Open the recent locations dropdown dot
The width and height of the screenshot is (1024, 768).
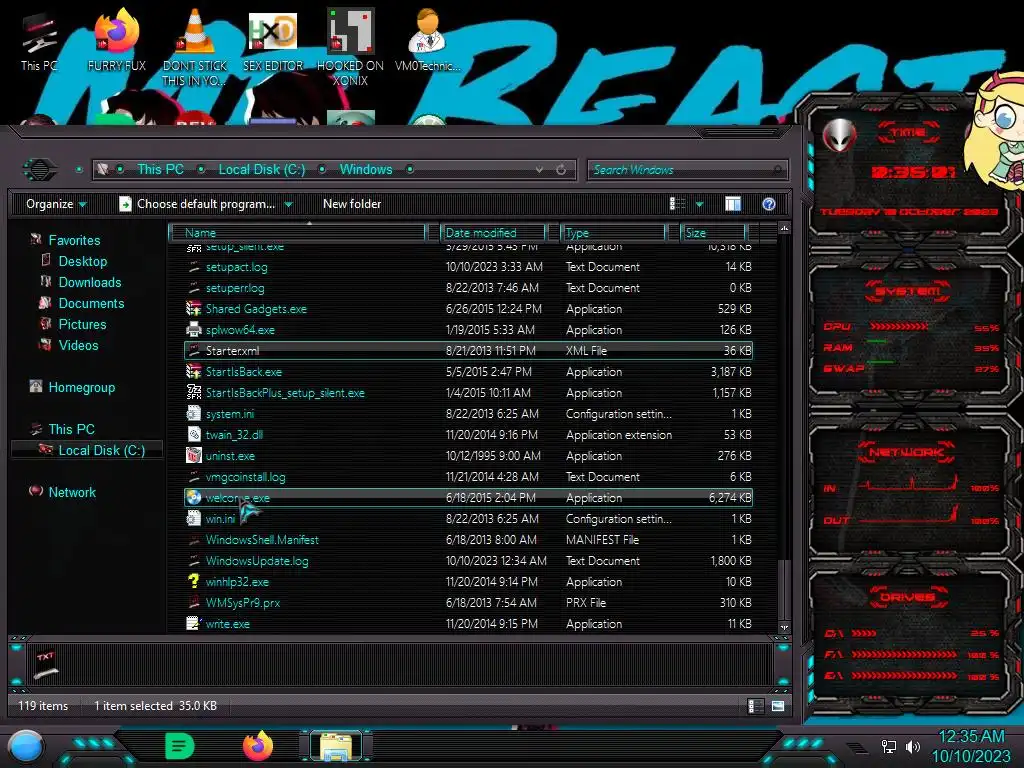click(x=79, y=170)
